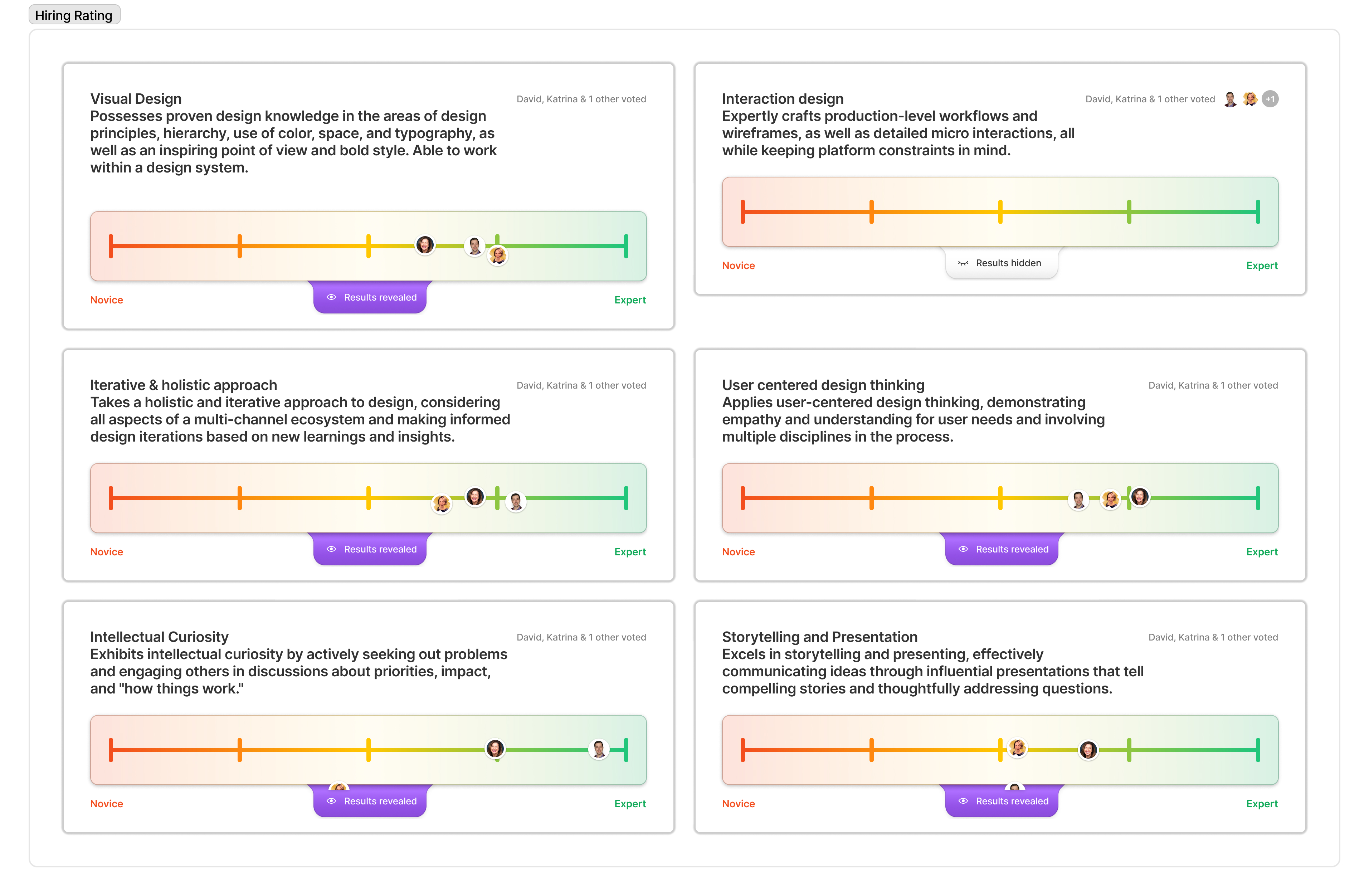
Task: Click the curly-haired avatar on the Storytelling slider
Action: click(x=1018, y=748)
